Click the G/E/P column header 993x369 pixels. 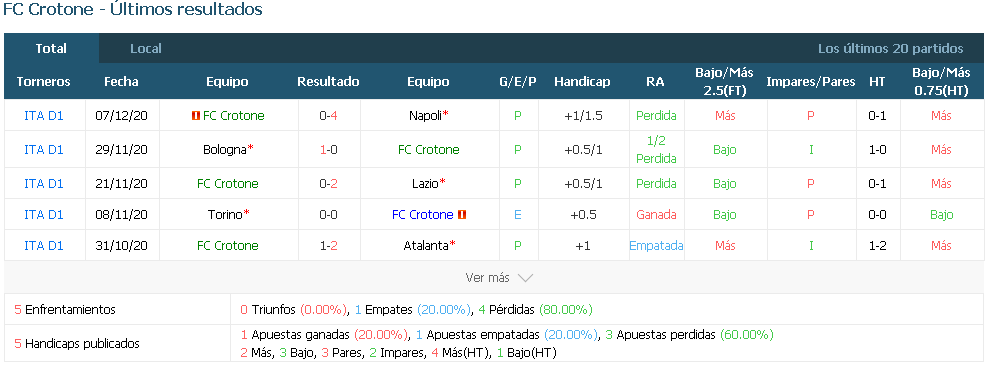point(517,82)
